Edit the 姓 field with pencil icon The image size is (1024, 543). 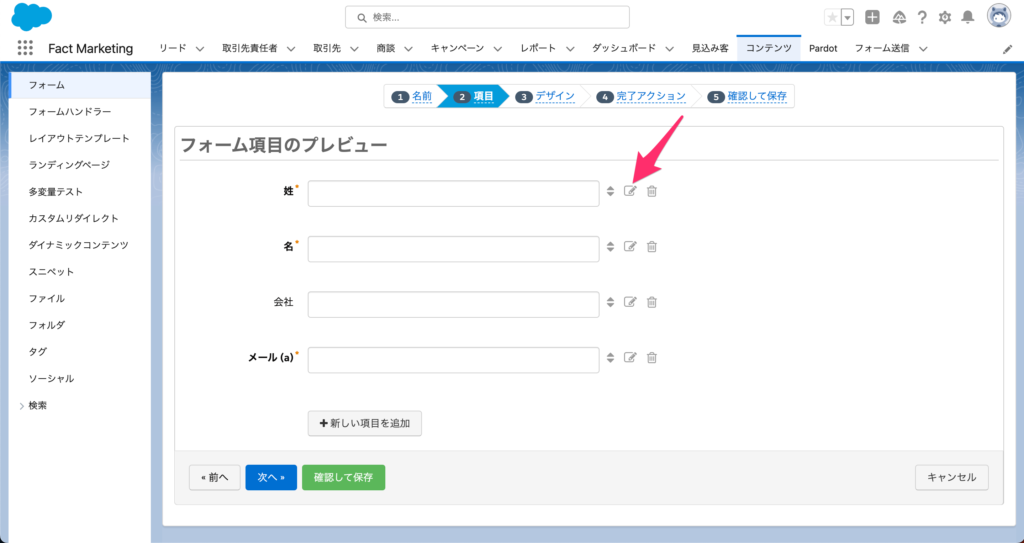coord(630,191)
